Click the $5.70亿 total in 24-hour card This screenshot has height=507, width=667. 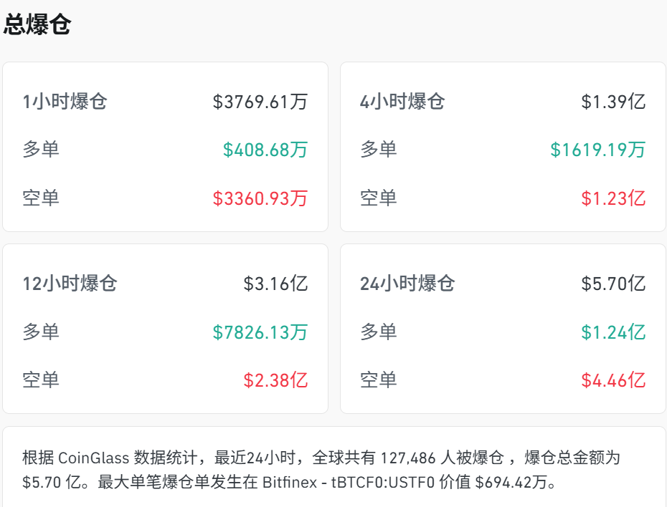coord(613,283)
